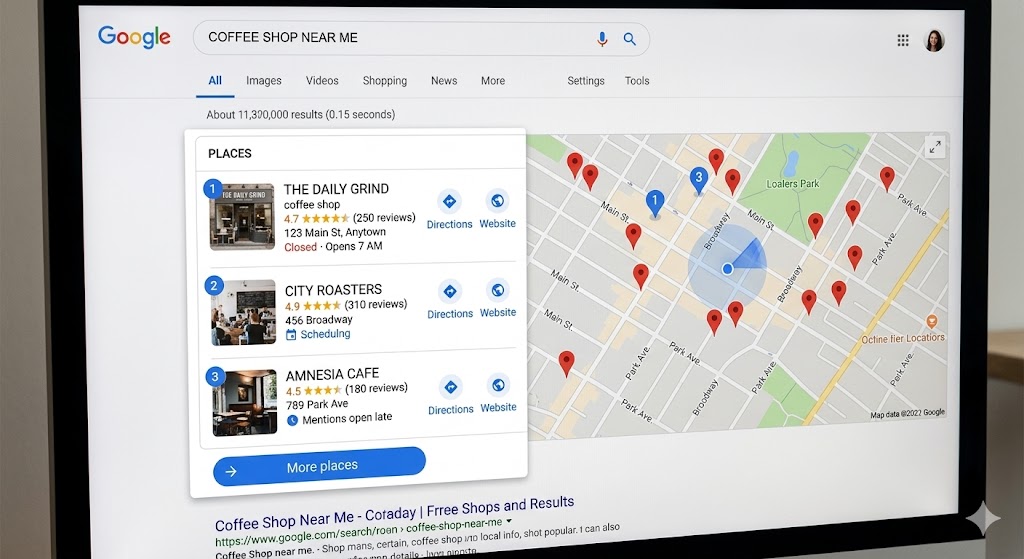Viewport: 1024px width, 559px height.
Task: Switch to the Videos tab
Action: coord(322,80)
